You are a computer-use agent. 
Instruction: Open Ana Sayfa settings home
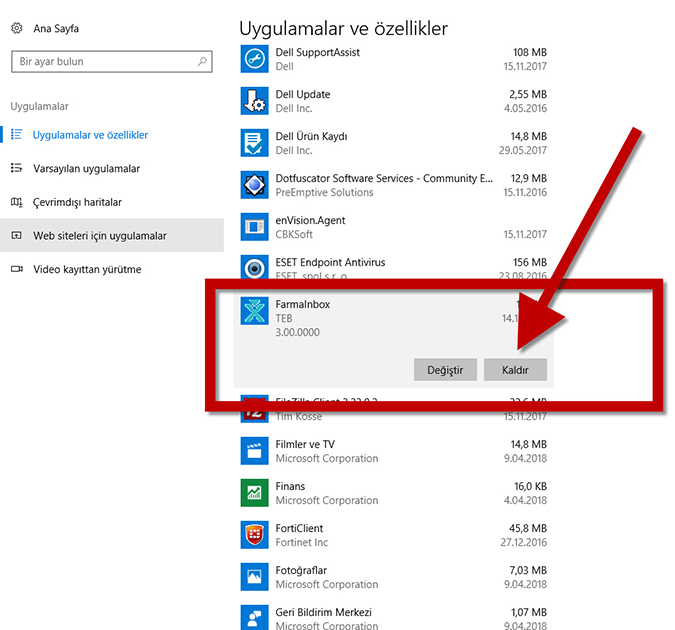(x=56, y=28)
